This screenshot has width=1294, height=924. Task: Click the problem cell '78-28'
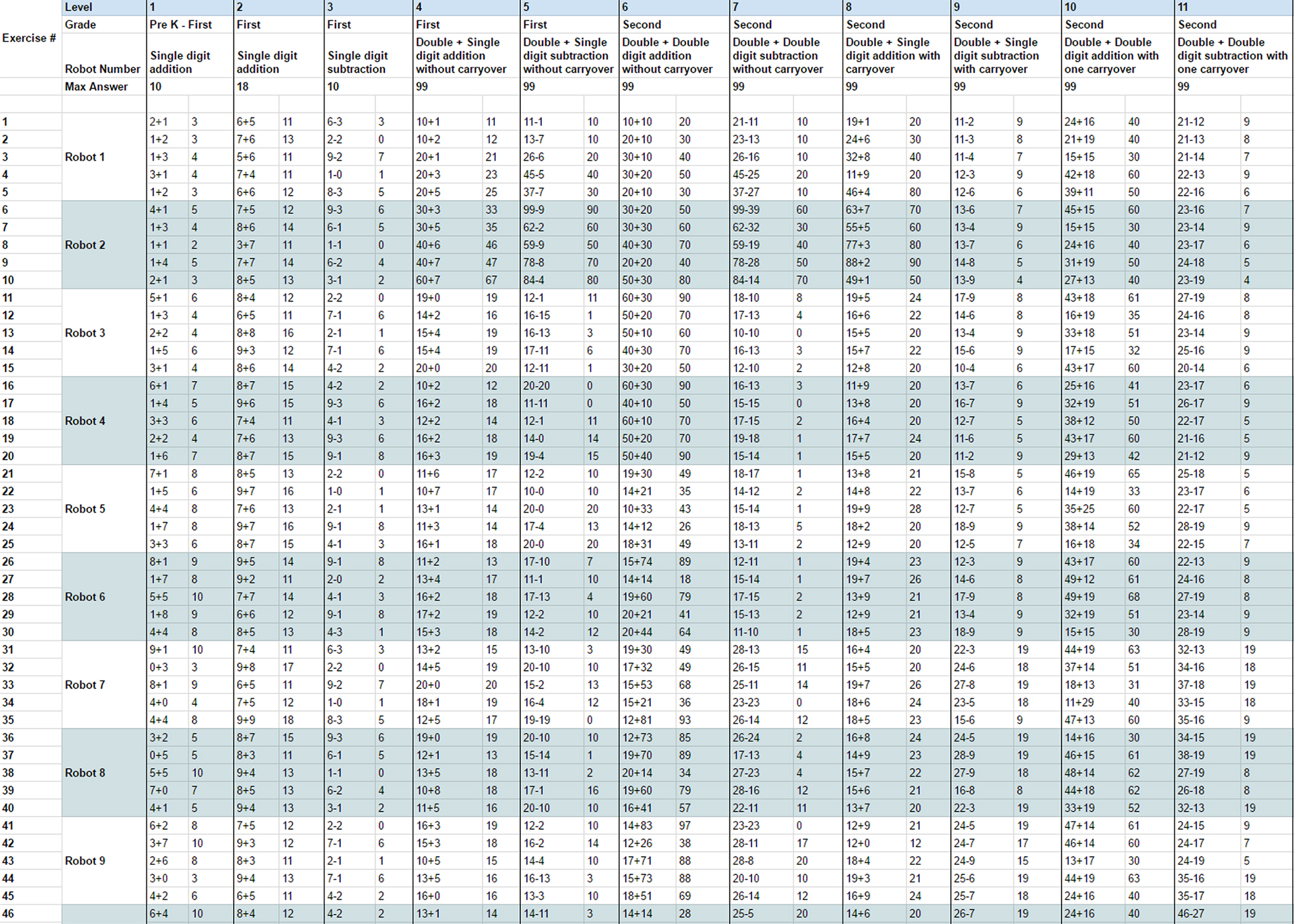[x=761, y=262]
